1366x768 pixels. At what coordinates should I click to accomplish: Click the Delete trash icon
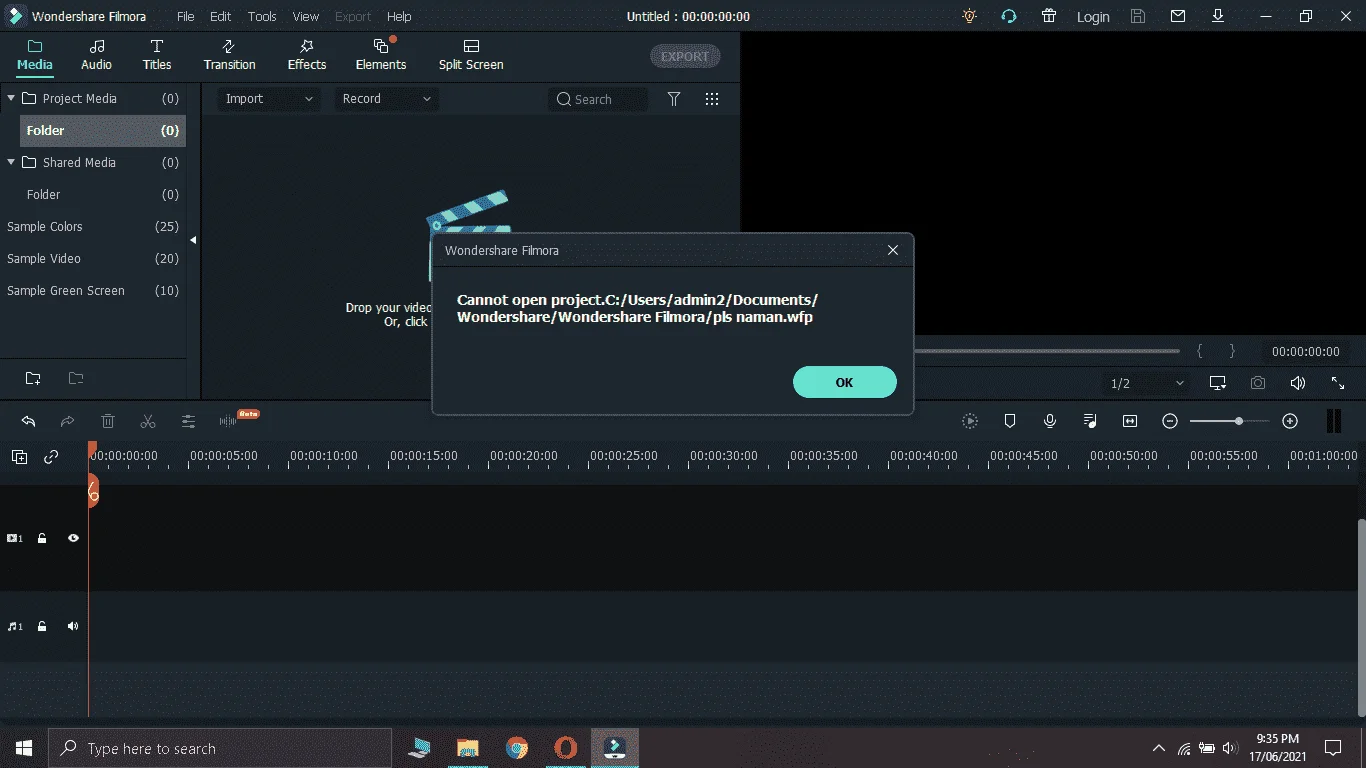tap(108, 421)
